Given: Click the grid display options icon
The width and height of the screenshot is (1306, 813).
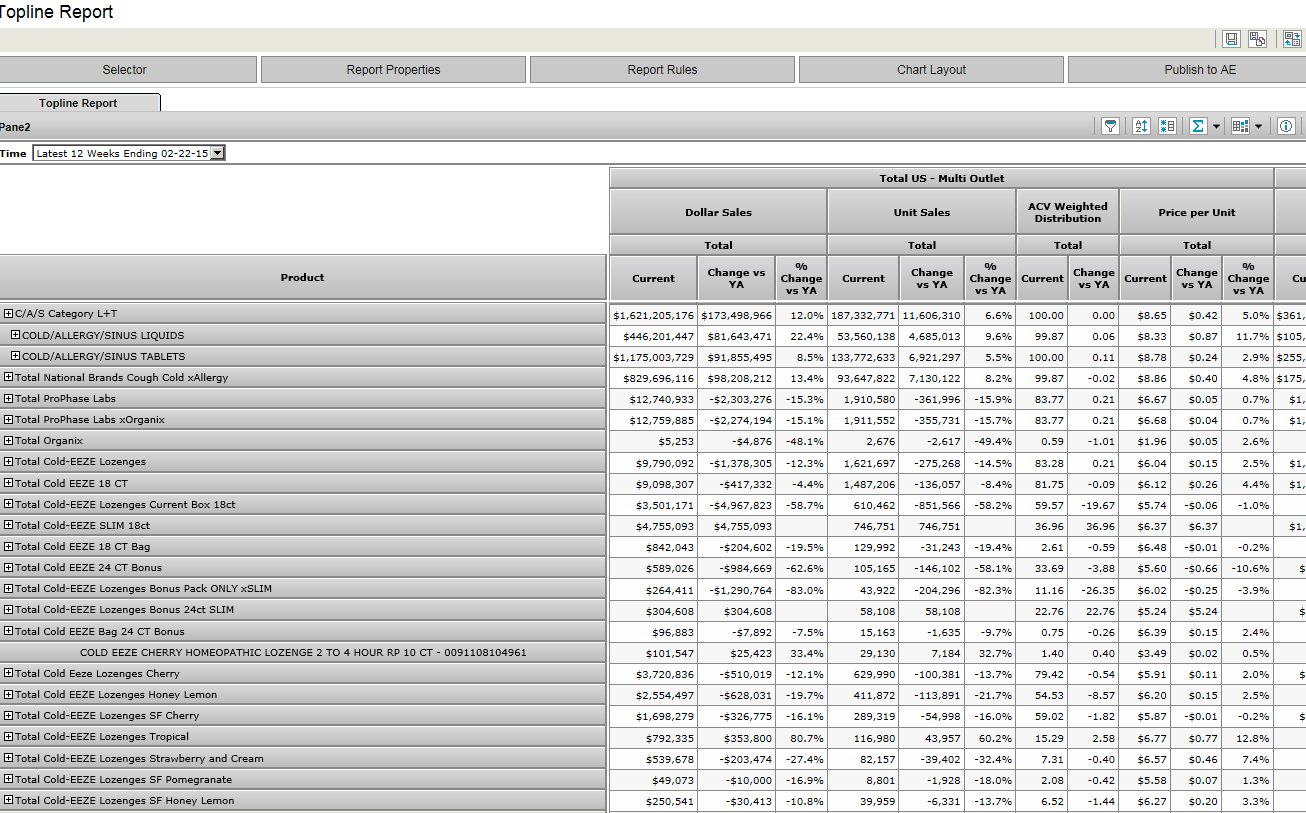Looking at the screenshot, I should coord(1241,126).
